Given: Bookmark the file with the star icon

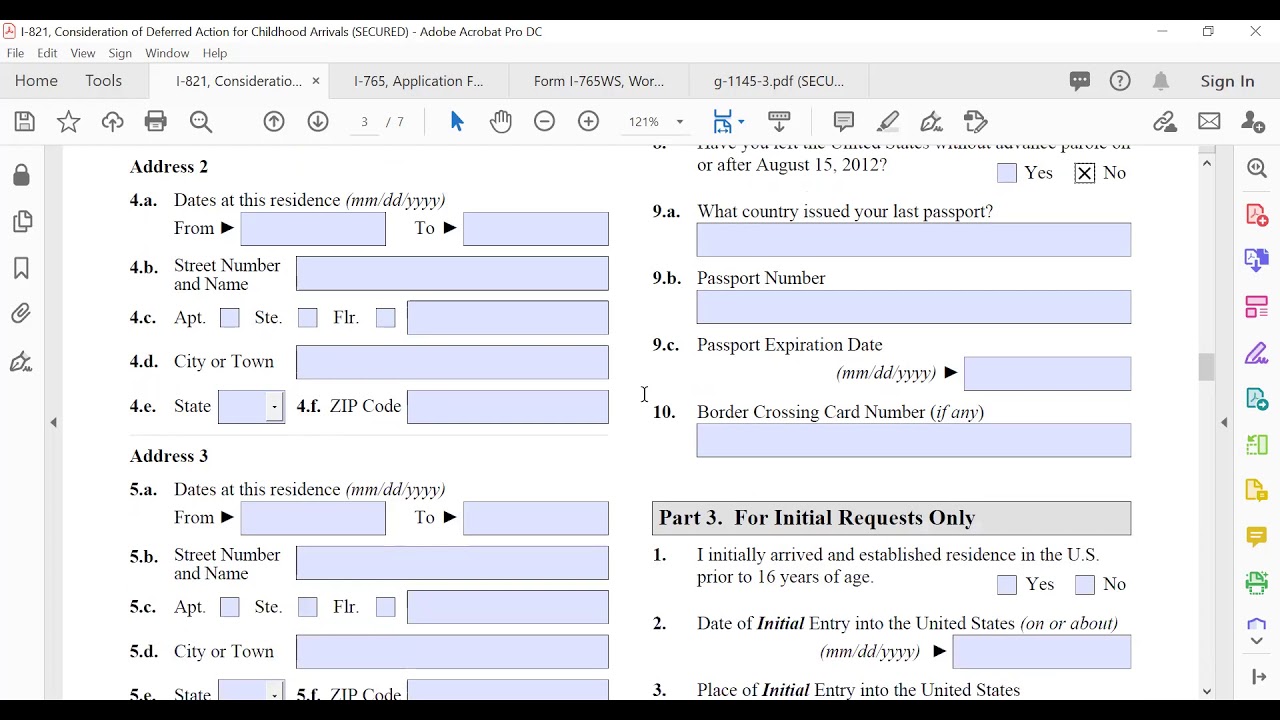Looking at the screenshot, I should point(68,122).
